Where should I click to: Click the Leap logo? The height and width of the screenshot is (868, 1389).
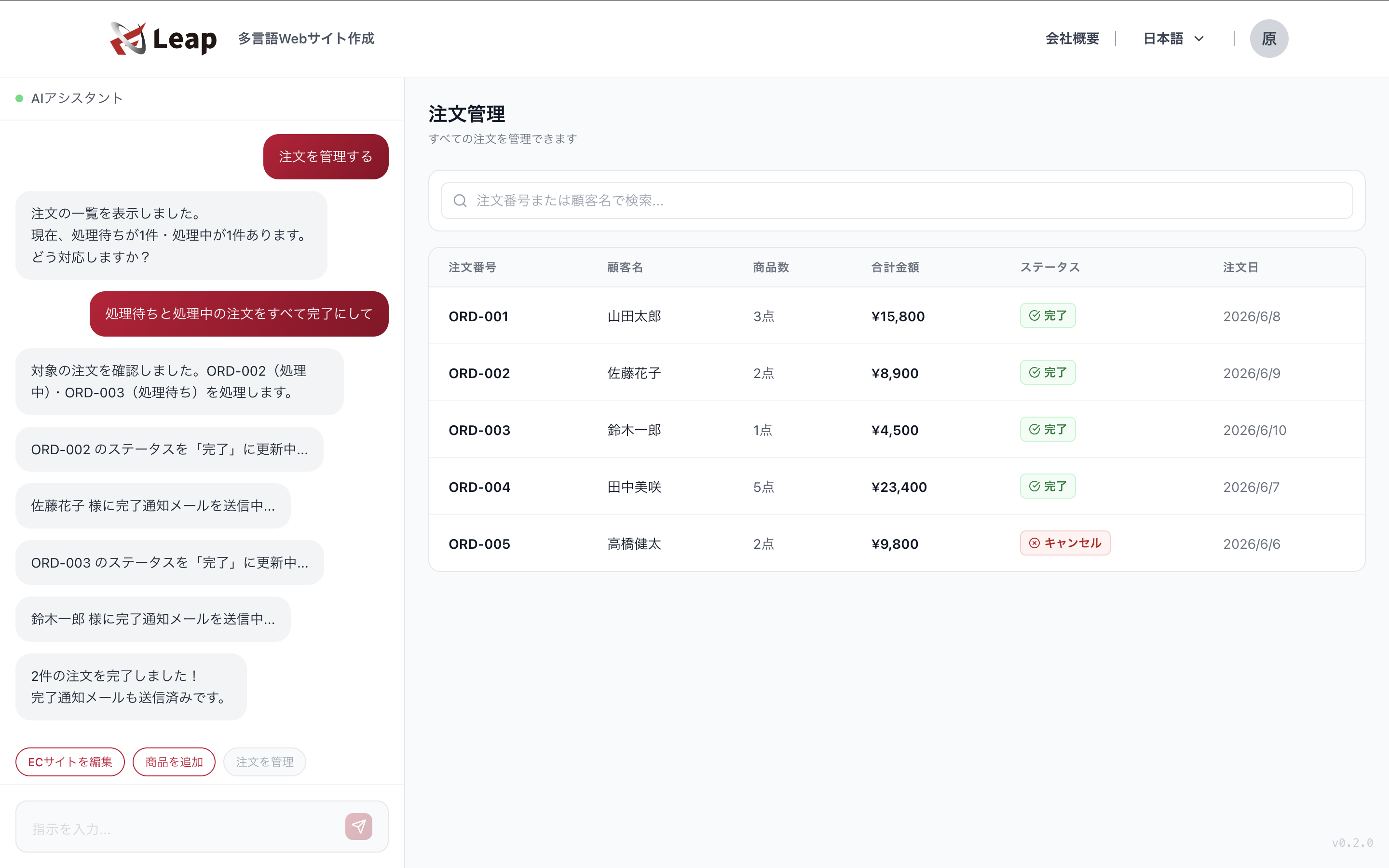pyautogui.click(x=163, y=39)
